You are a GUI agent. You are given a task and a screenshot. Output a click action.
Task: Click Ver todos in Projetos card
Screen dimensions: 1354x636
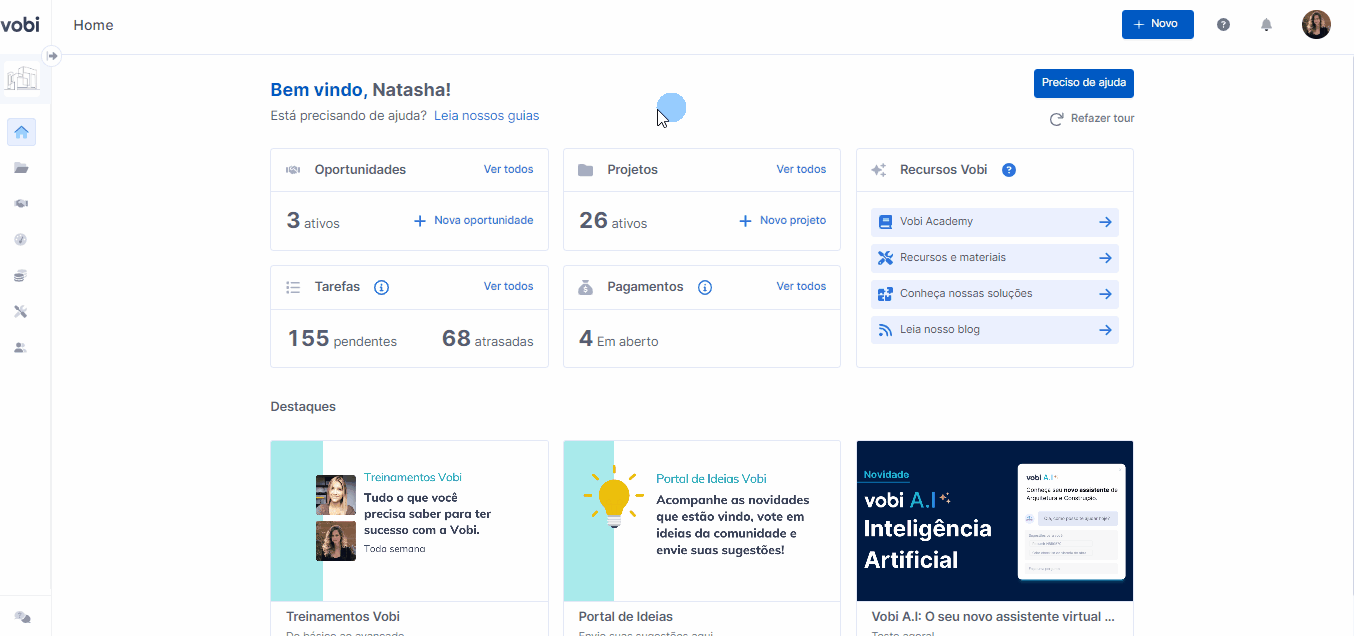pos(801,170)
